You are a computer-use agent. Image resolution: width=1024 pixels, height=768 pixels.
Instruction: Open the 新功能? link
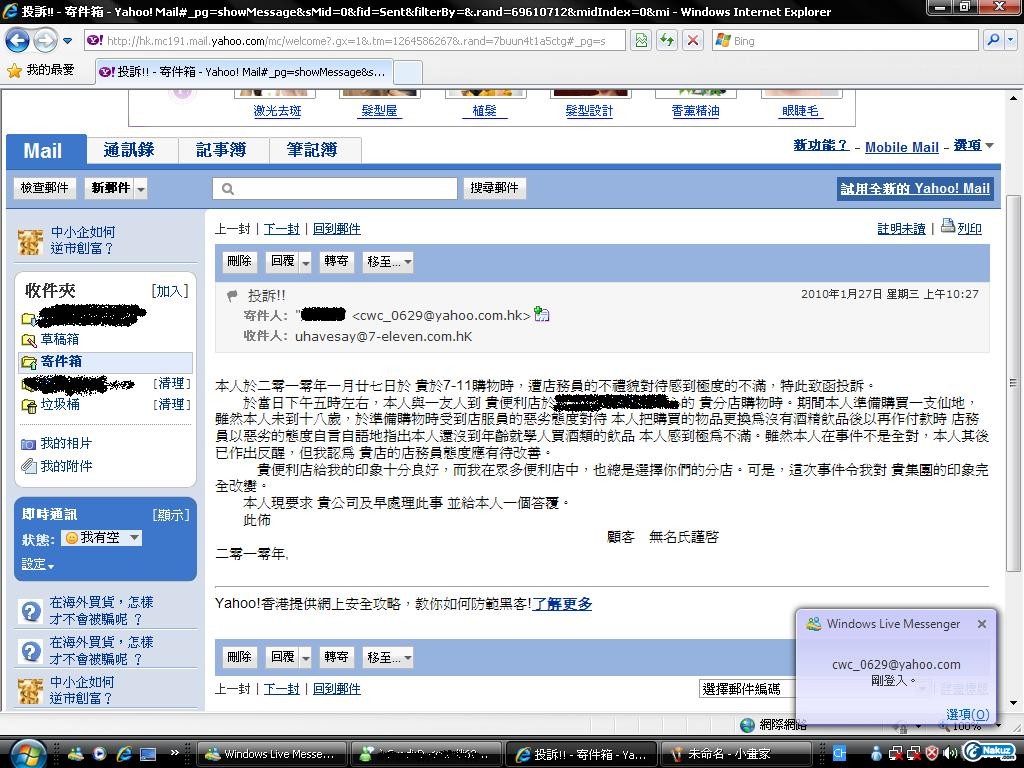(x=821, y=146)
